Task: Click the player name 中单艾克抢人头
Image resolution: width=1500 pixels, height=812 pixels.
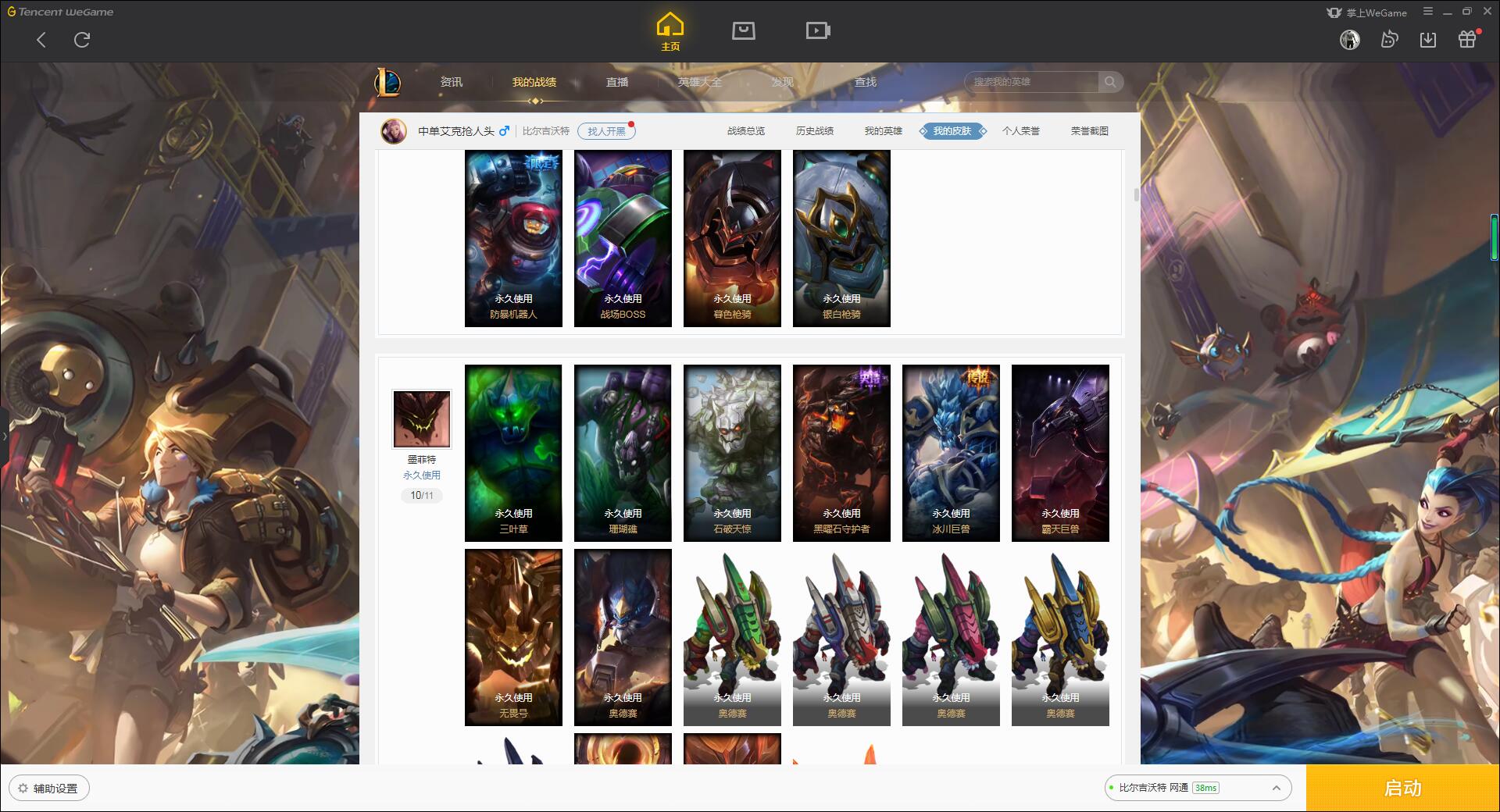Action: 456,131
